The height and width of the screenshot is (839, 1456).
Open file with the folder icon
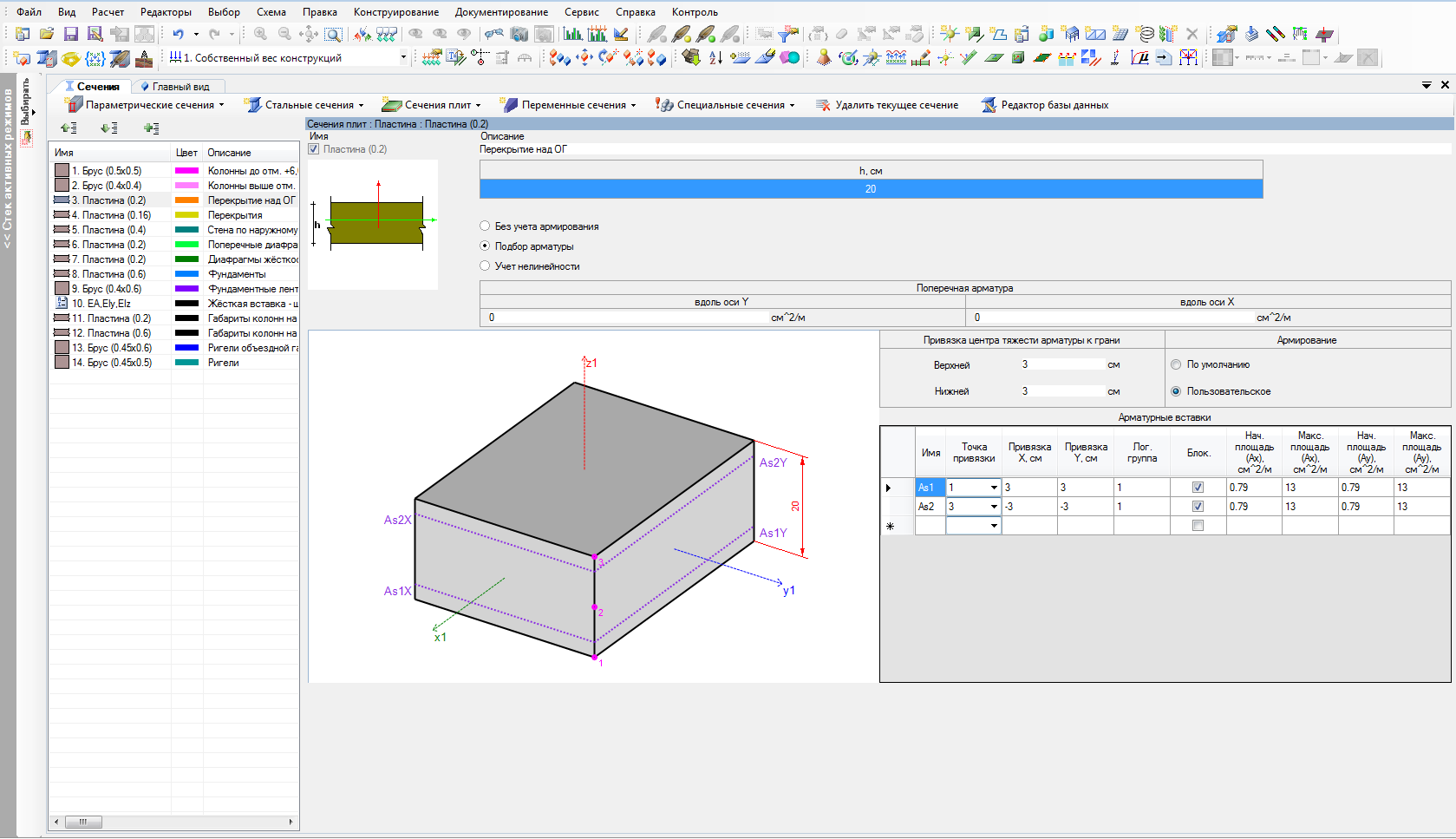[x=47, y=34]
